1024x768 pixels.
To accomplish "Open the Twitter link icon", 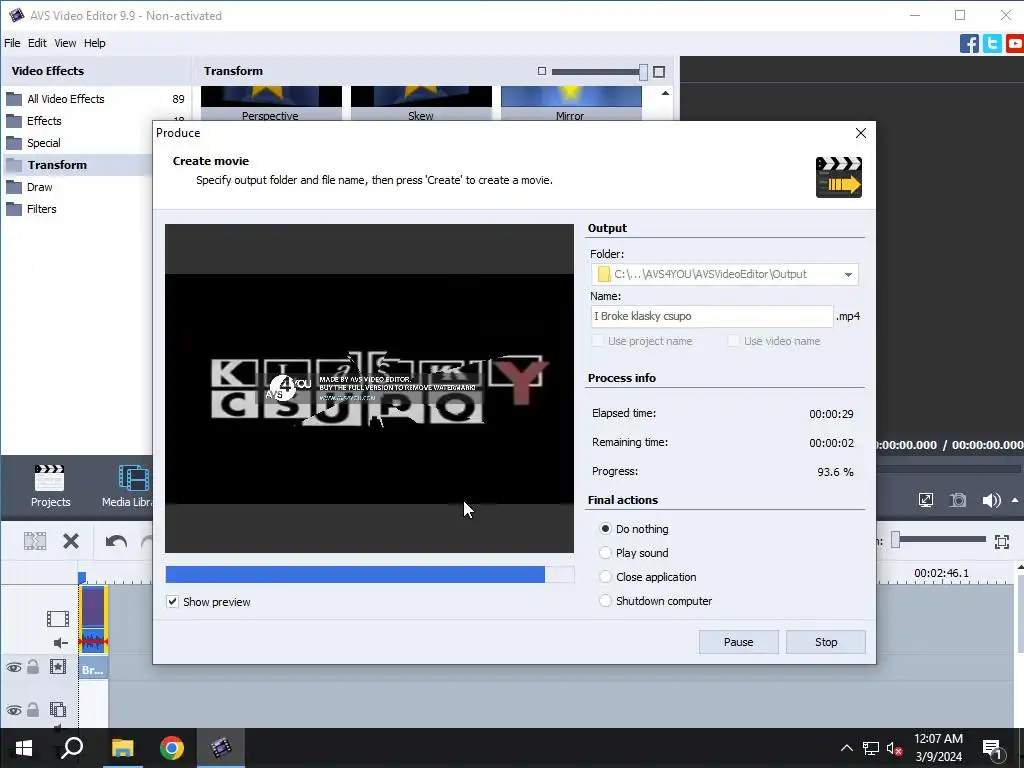I will [992, 44].
